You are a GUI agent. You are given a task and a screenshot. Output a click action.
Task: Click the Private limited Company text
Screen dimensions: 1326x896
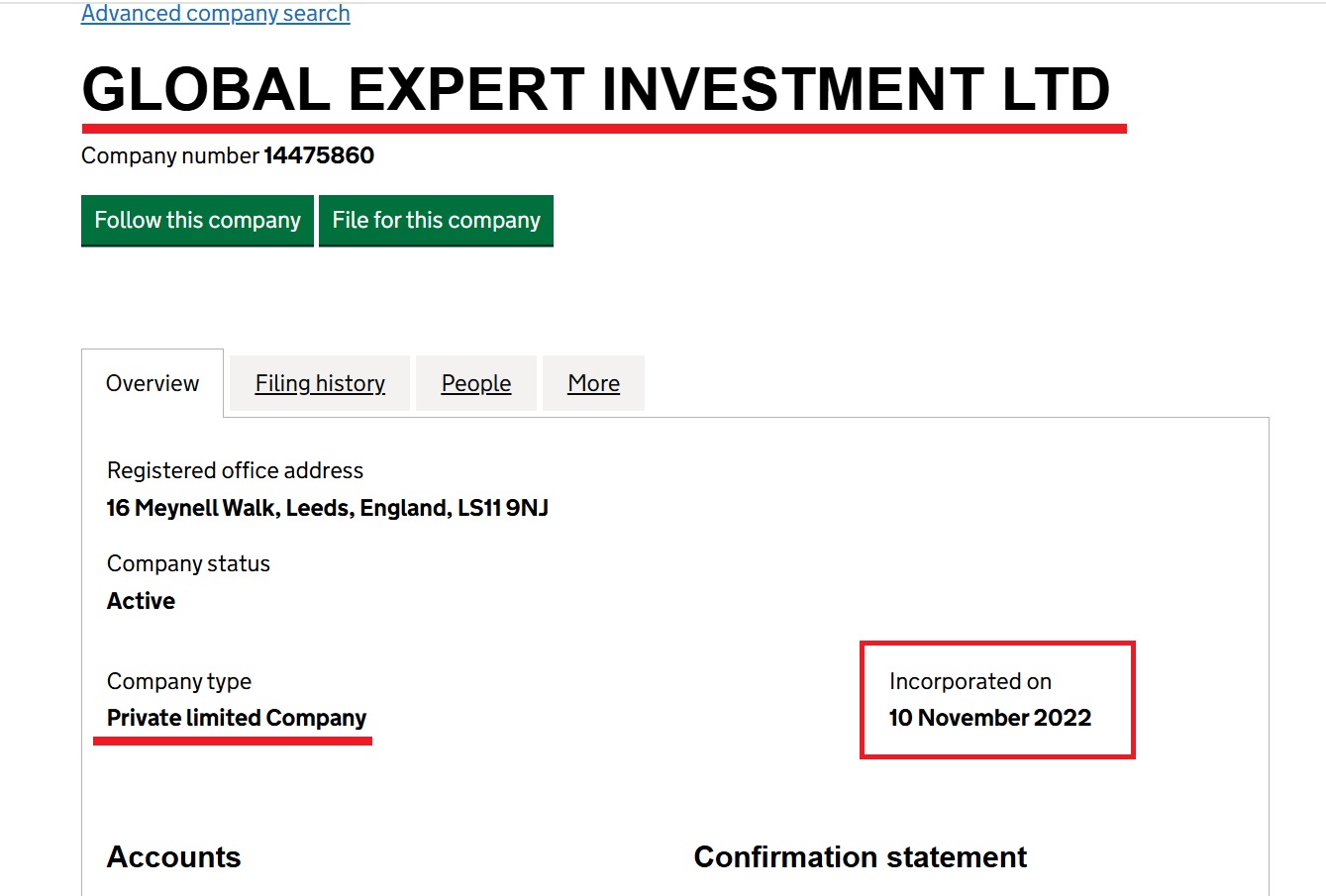(x=237, y=718)
